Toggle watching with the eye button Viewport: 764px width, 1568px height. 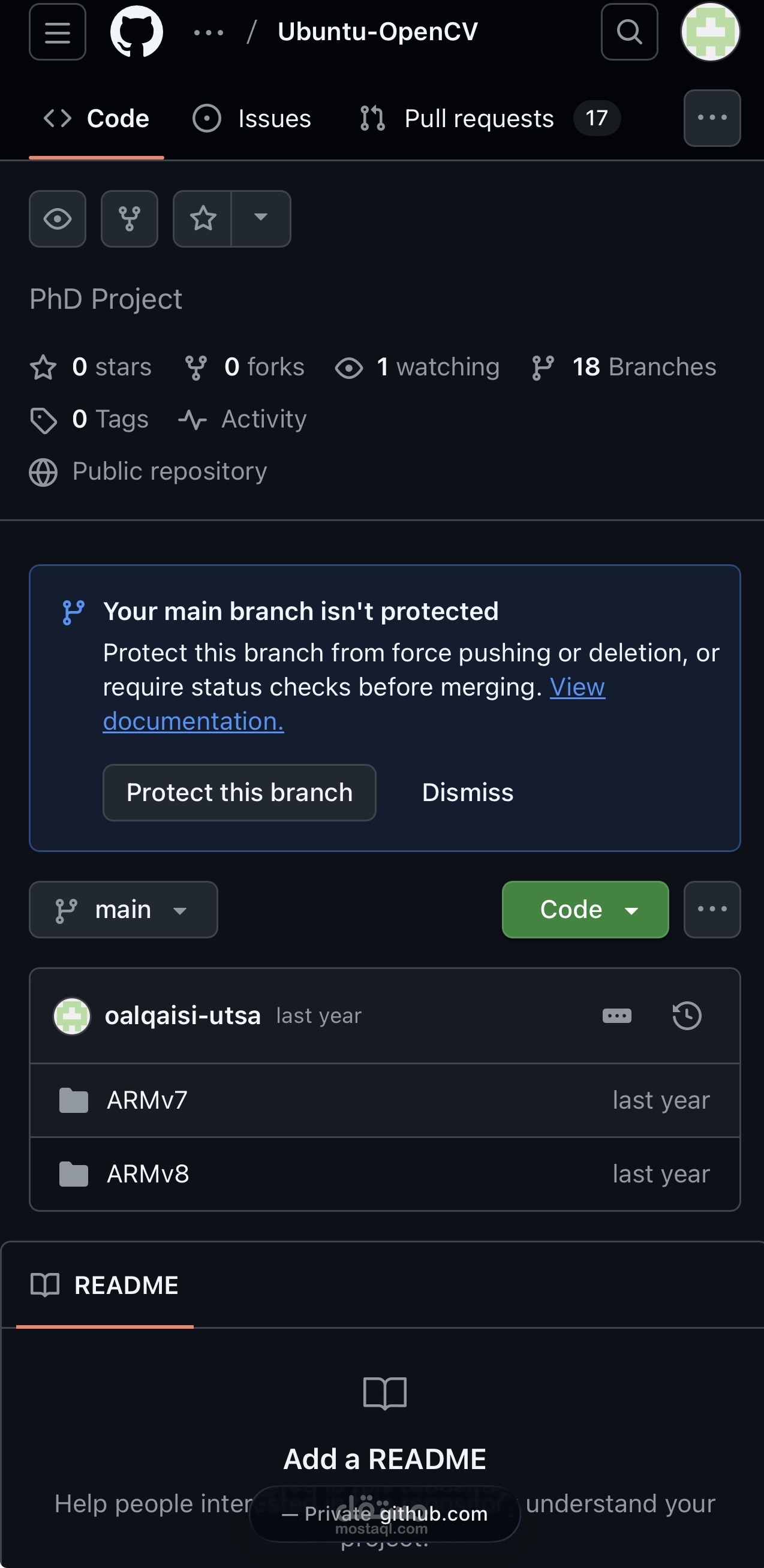click(x=57, y=218)
